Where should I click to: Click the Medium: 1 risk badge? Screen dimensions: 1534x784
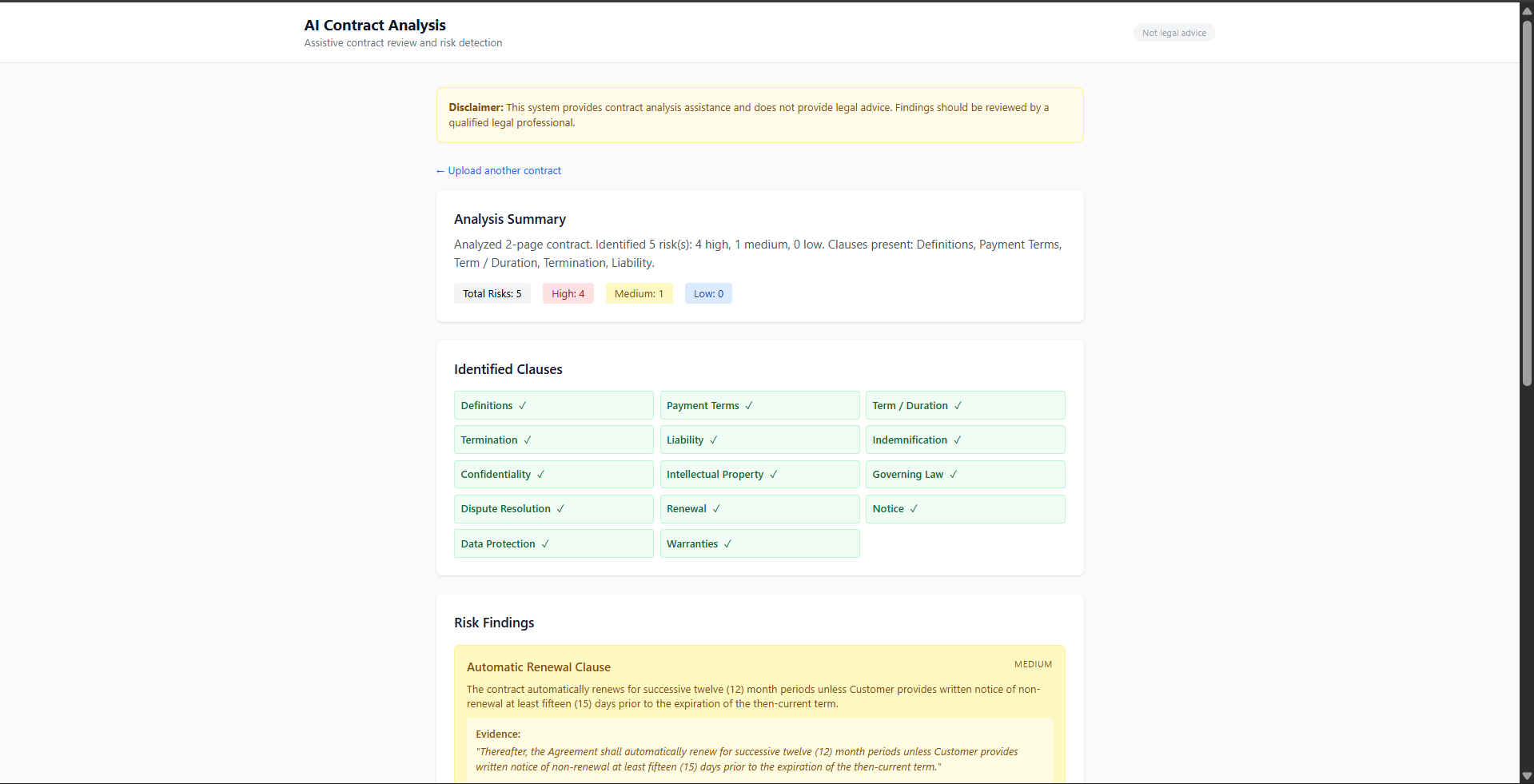639,293
